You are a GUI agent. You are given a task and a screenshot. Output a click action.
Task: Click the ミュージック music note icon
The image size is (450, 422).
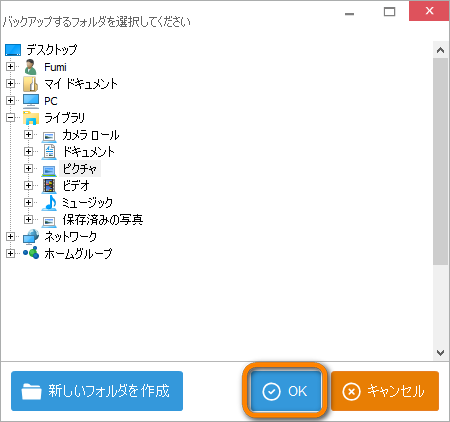[49, 203]
